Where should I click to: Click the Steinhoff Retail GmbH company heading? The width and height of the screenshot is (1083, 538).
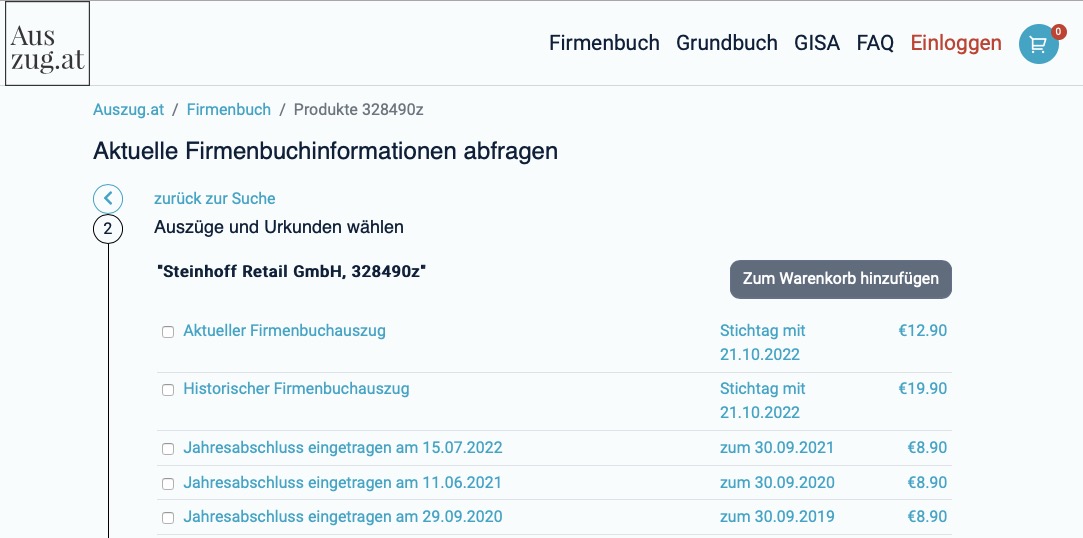pos(291,272)
